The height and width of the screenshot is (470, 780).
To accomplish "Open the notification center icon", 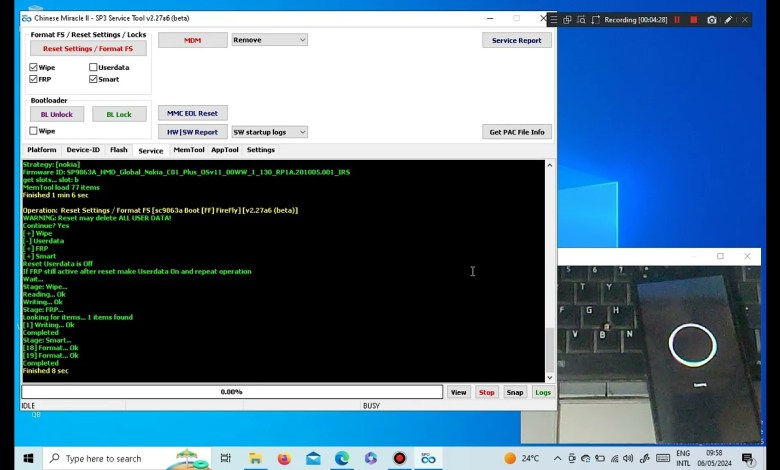I will click(748, 459).
